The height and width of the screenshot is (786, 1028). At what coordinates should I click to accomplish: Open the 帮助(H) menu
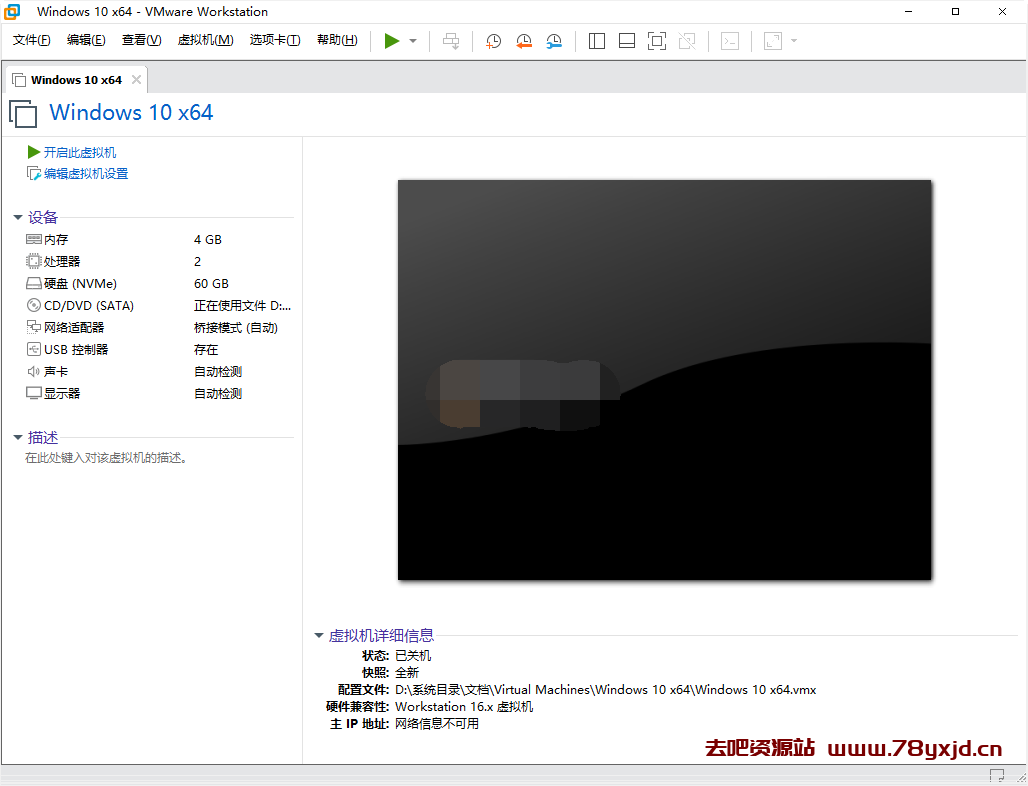(337, 40)
